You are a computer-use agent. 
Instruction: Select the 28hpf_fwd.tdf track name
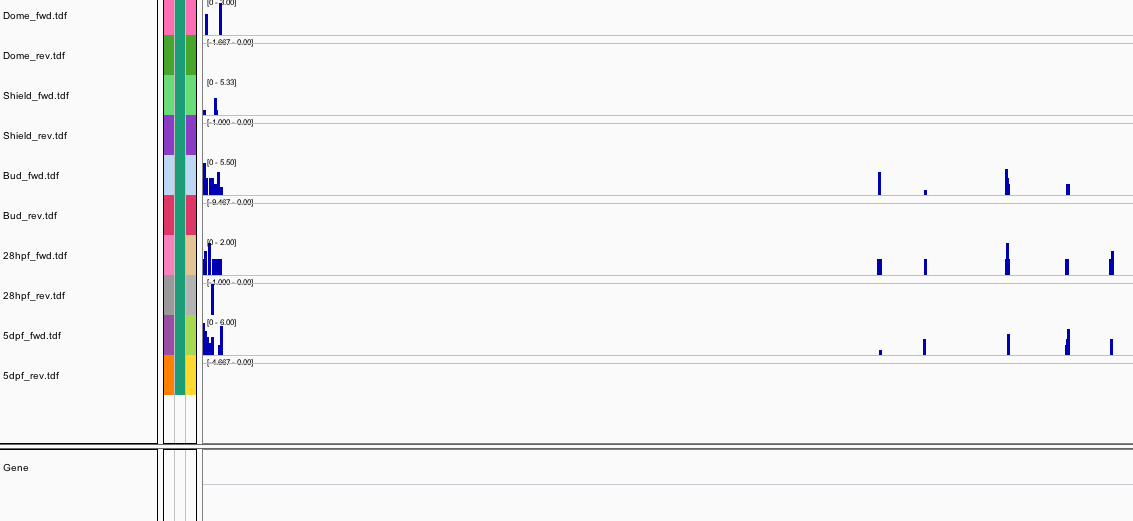[35, 256]
